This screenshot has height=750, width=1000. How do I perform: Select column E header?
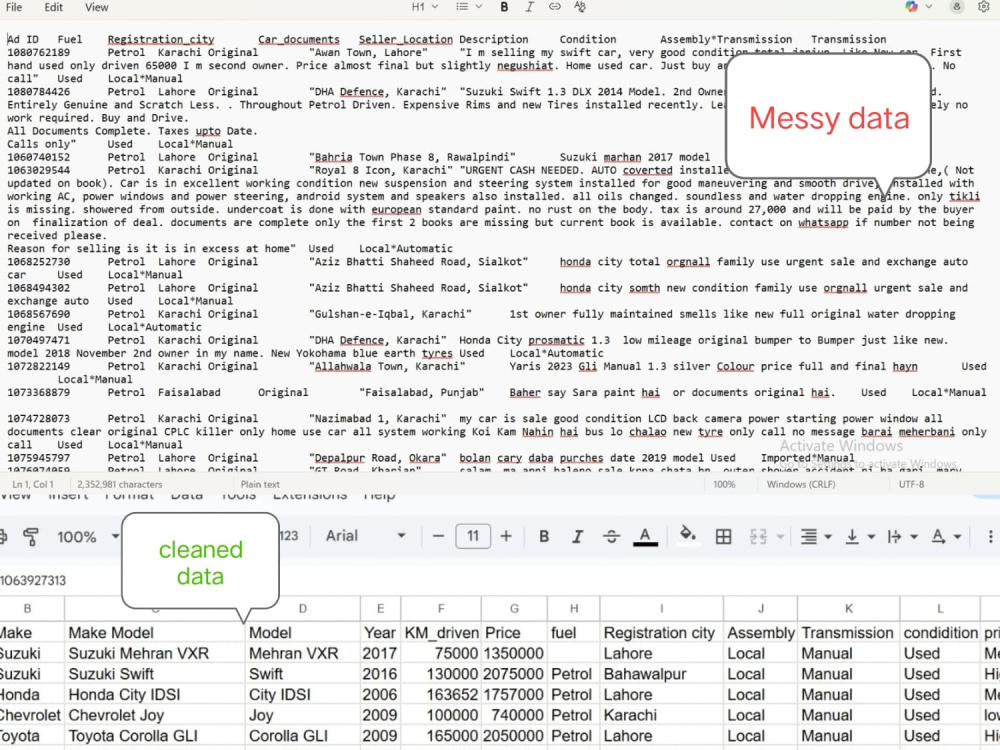(x=380, y=608)
